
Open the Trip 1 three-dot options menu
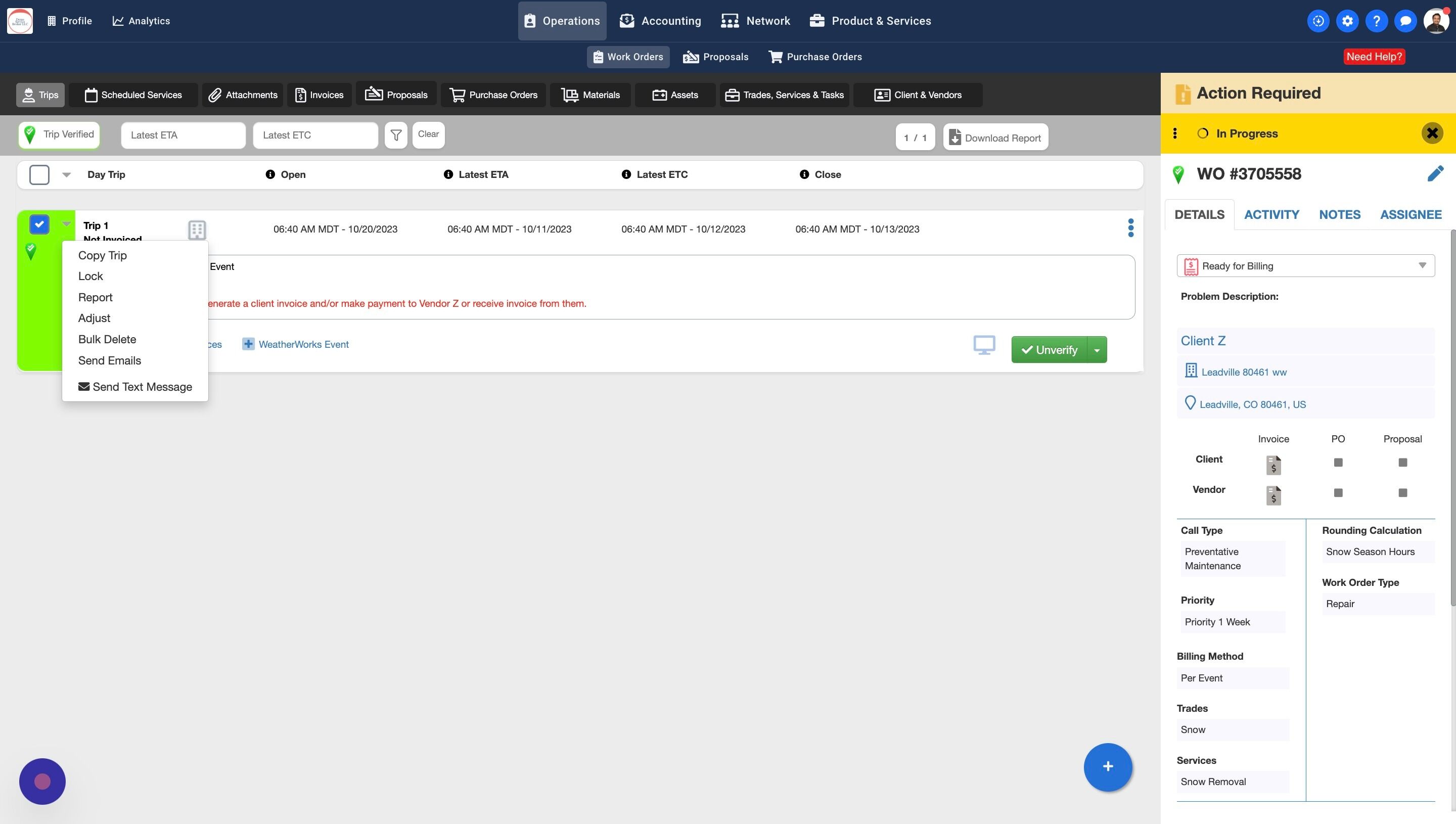tap(1130, 228)
